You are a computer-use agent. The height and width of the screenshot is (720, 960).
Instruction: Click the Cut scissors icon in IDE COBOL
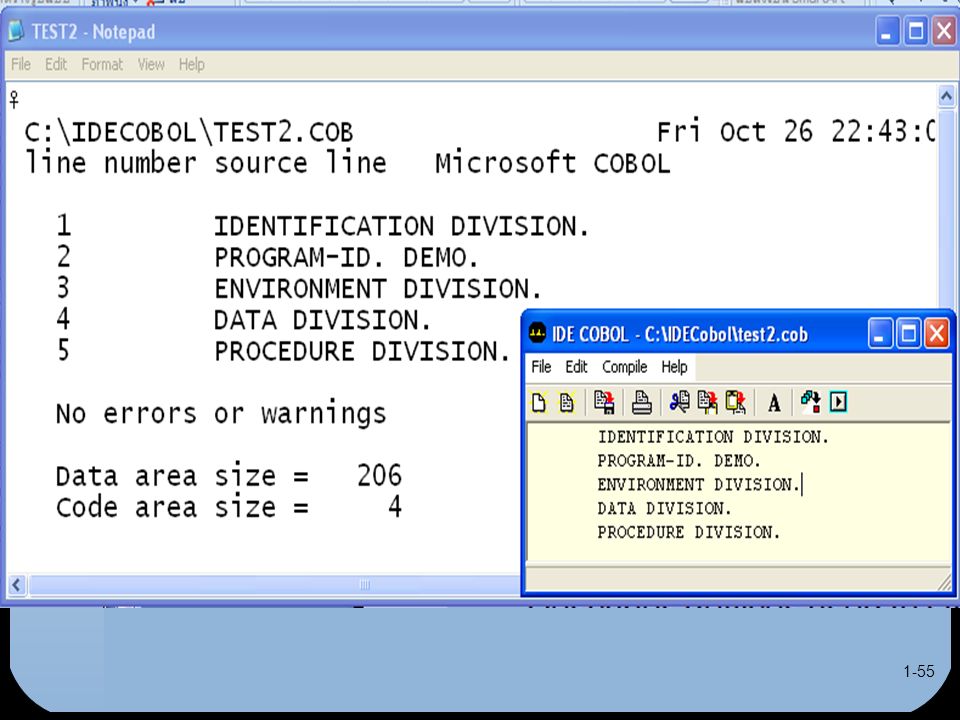679,402
